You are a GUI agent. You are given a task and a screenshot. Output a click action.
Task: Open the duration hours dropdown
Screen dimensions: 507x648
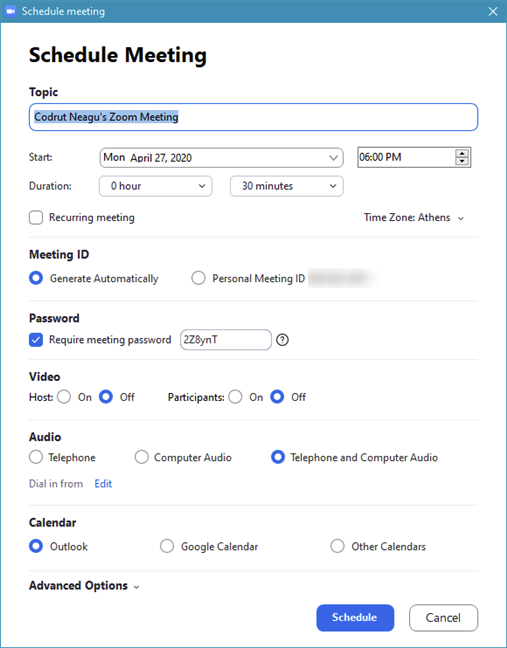click(x=156, y=186)
